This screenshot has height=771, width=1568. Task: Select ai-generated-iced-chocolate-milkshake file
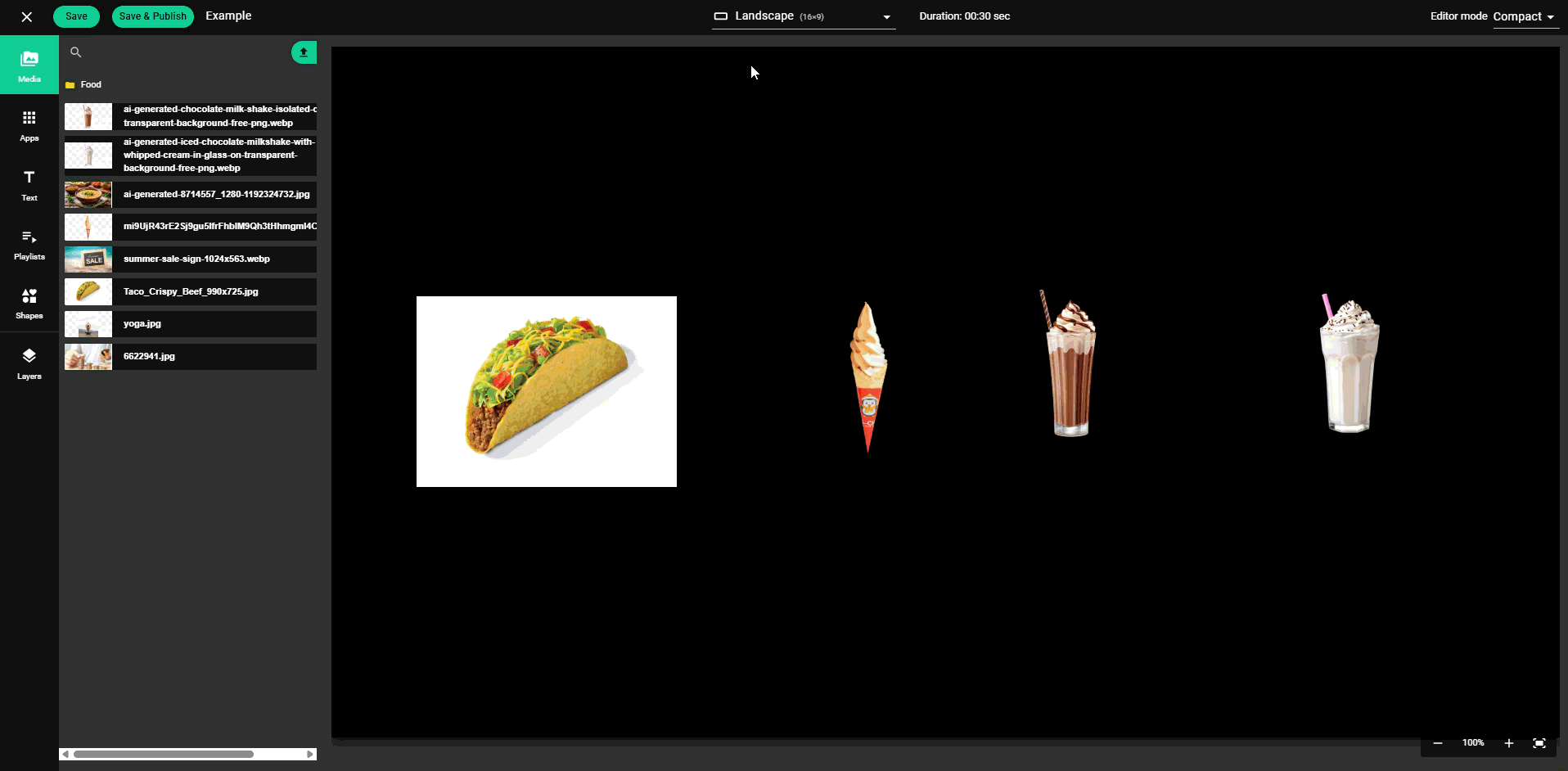[191, 156]
